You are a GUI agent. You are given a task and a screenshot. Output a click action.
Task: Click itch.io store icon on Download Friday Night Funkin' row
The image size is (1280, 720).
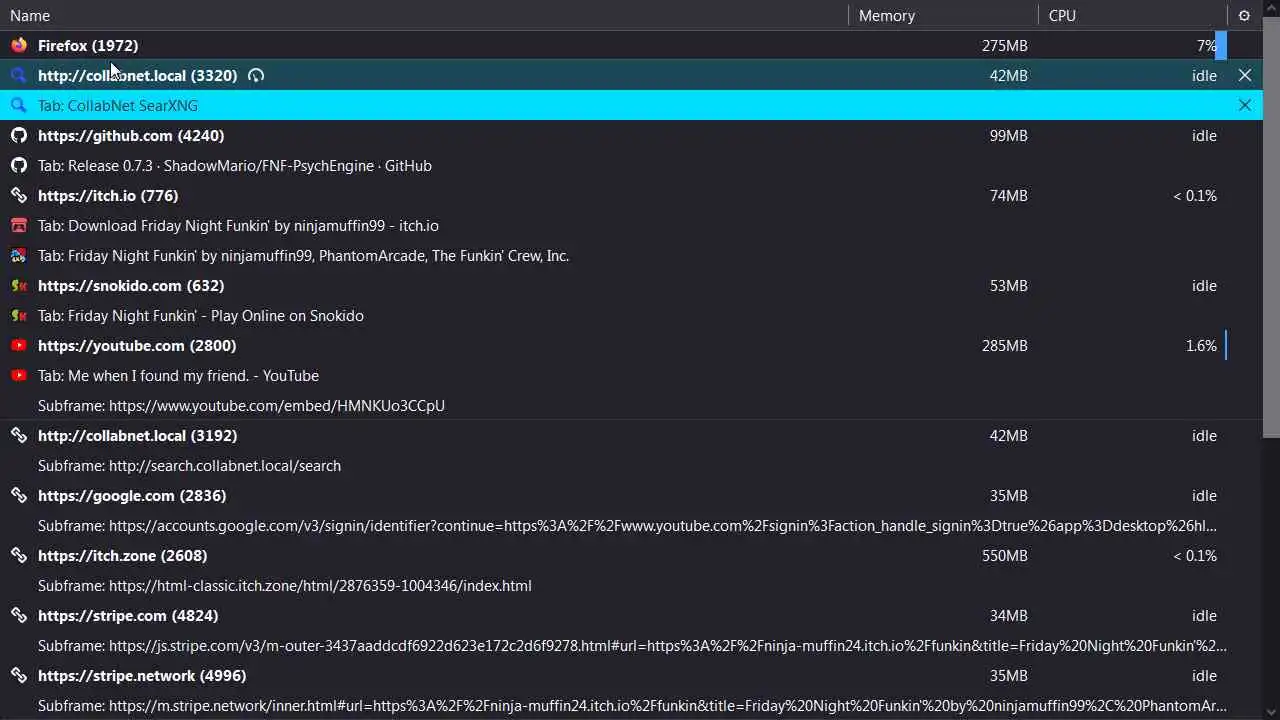coord(18,225)
